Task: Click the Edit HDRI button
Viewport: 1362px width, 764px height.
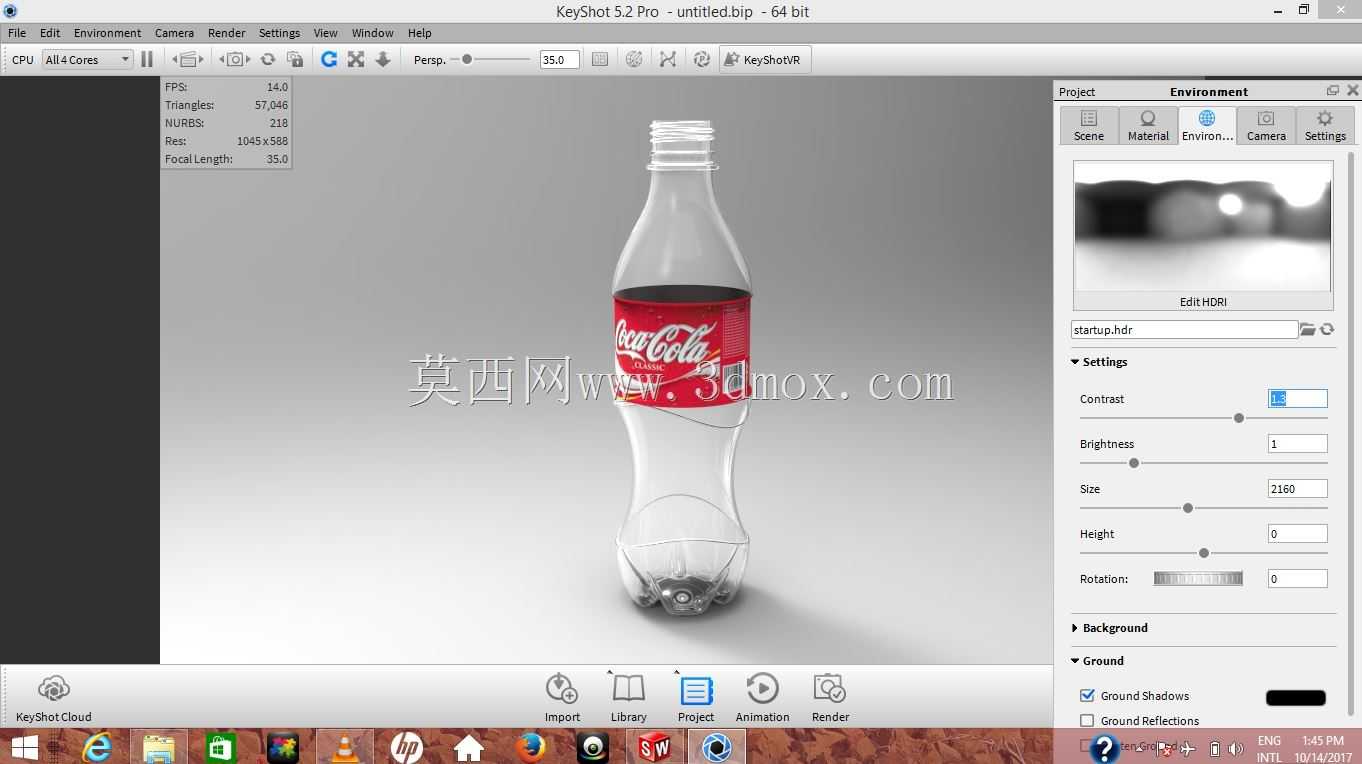Action: pyautogui.click(x=1203, y=301)
